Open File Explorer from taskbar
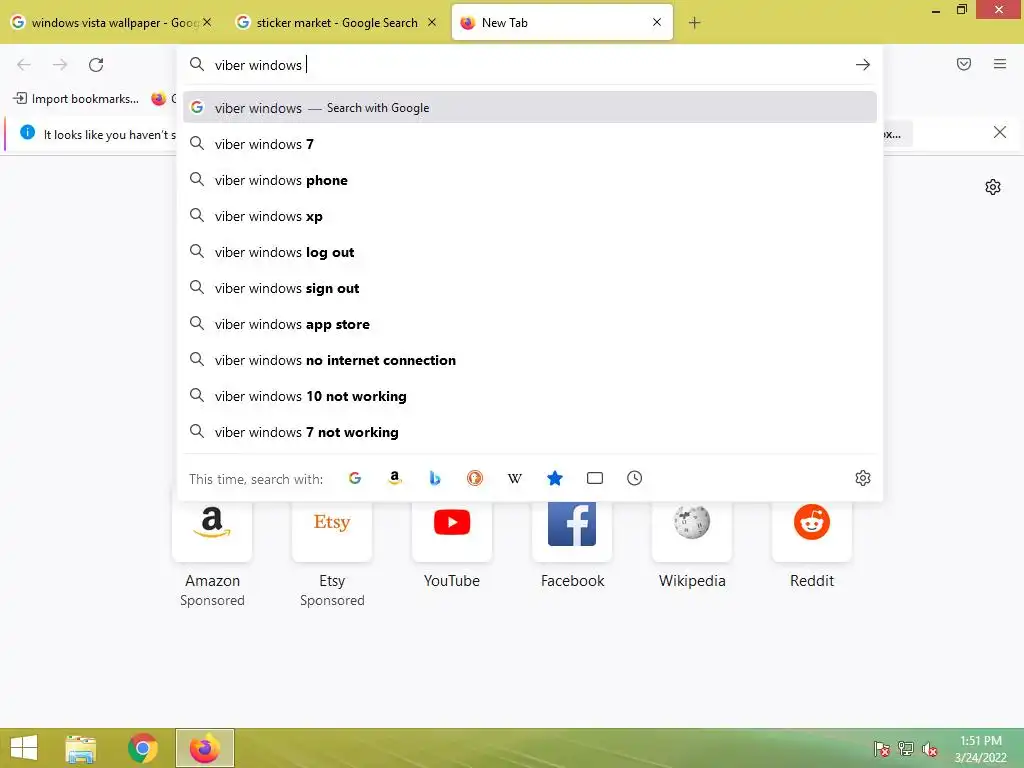This screenshot has height=768, width=1024. [80, 748]
